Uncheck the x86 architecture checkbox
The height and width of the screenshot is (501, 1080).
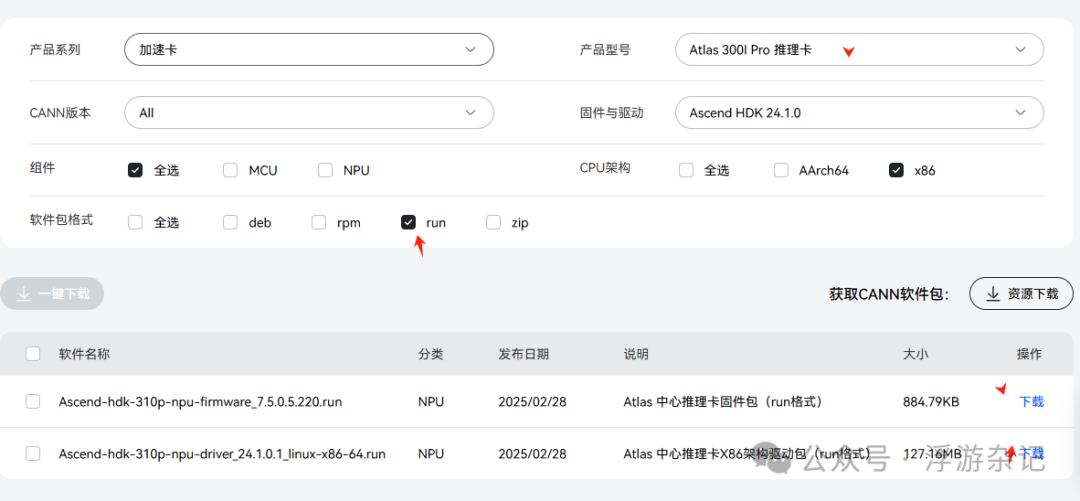(896, 170)
